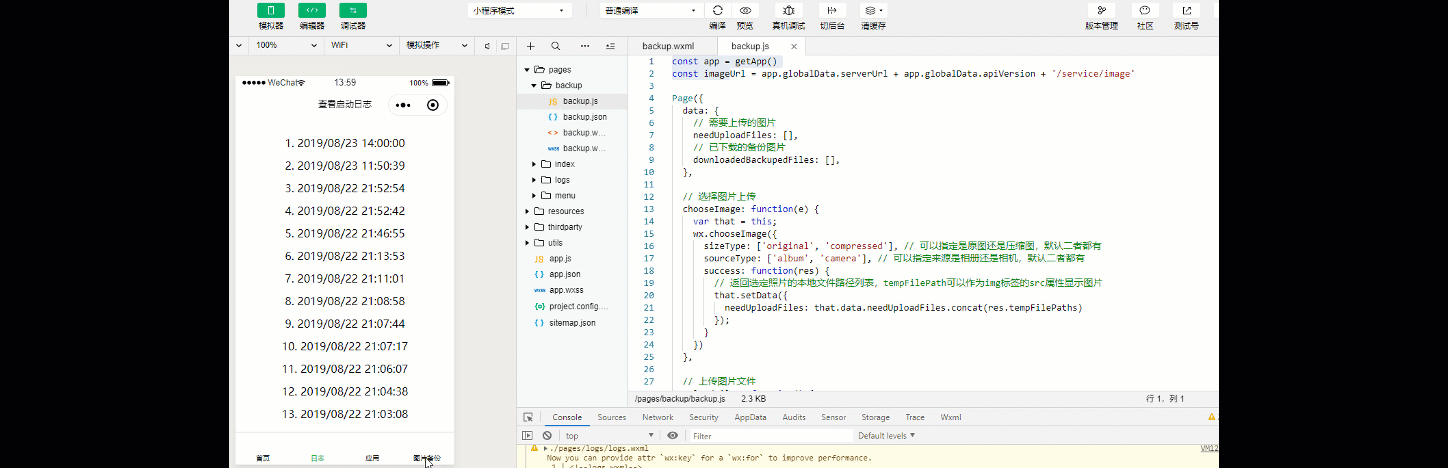Image resolution: width=1448 pixels, height=468 pixels.
Task: Switch to the Wxml tab
Action: click(951, 417)
